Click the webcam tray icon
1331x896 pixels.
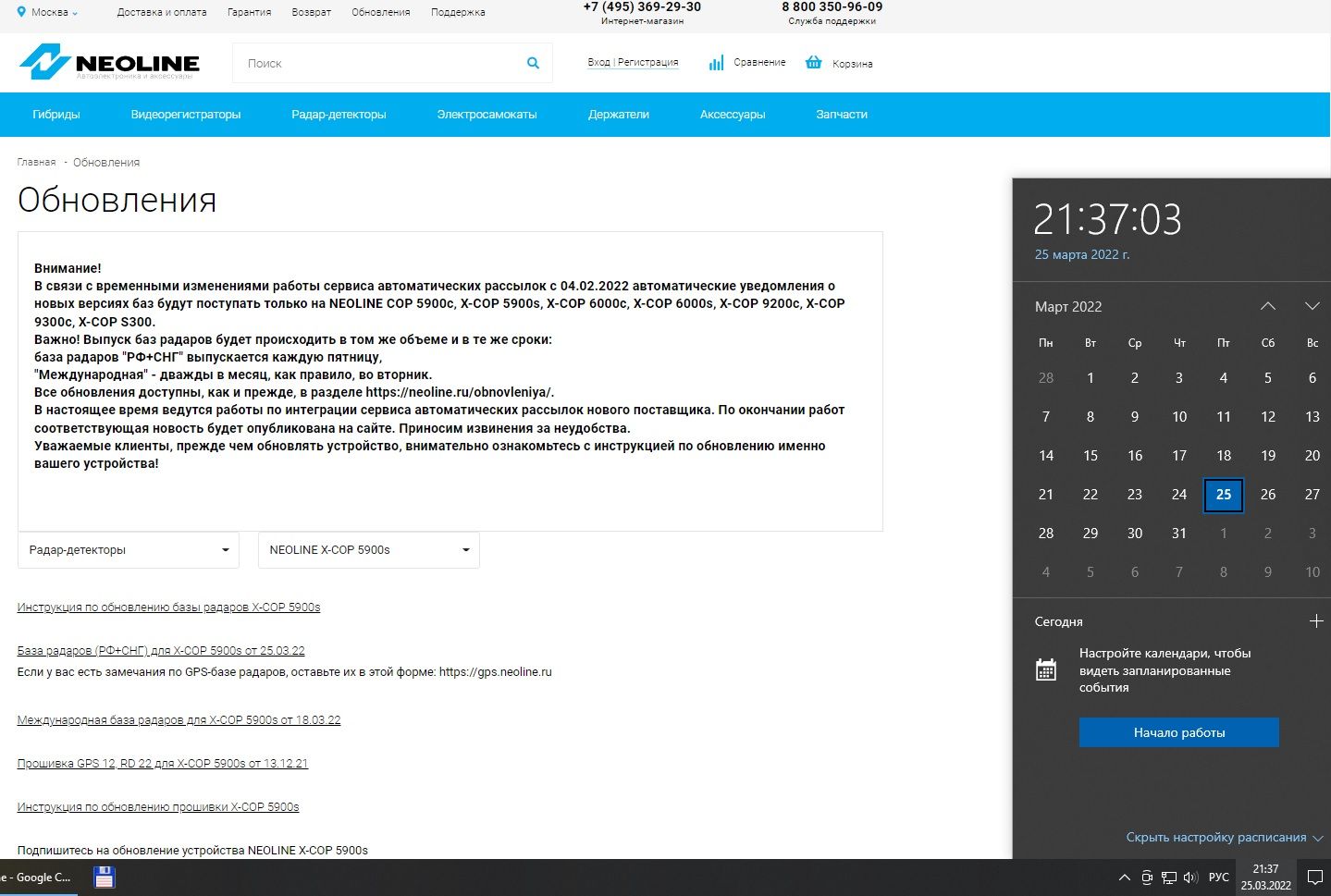pos(1147,878)
